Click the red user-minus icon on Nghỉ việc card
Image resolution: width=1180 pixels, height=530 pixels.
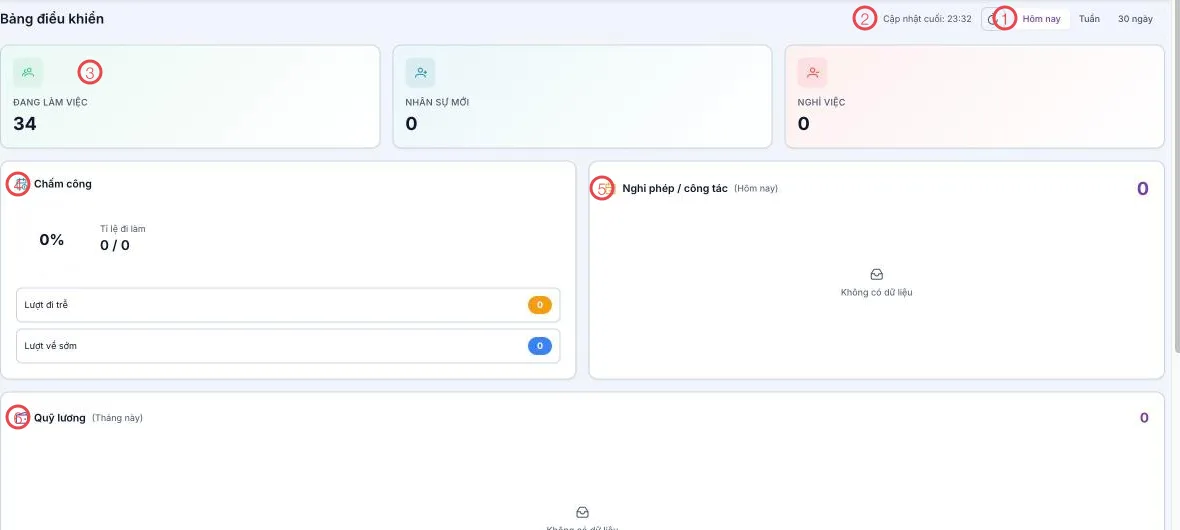[x=813, y=72]
